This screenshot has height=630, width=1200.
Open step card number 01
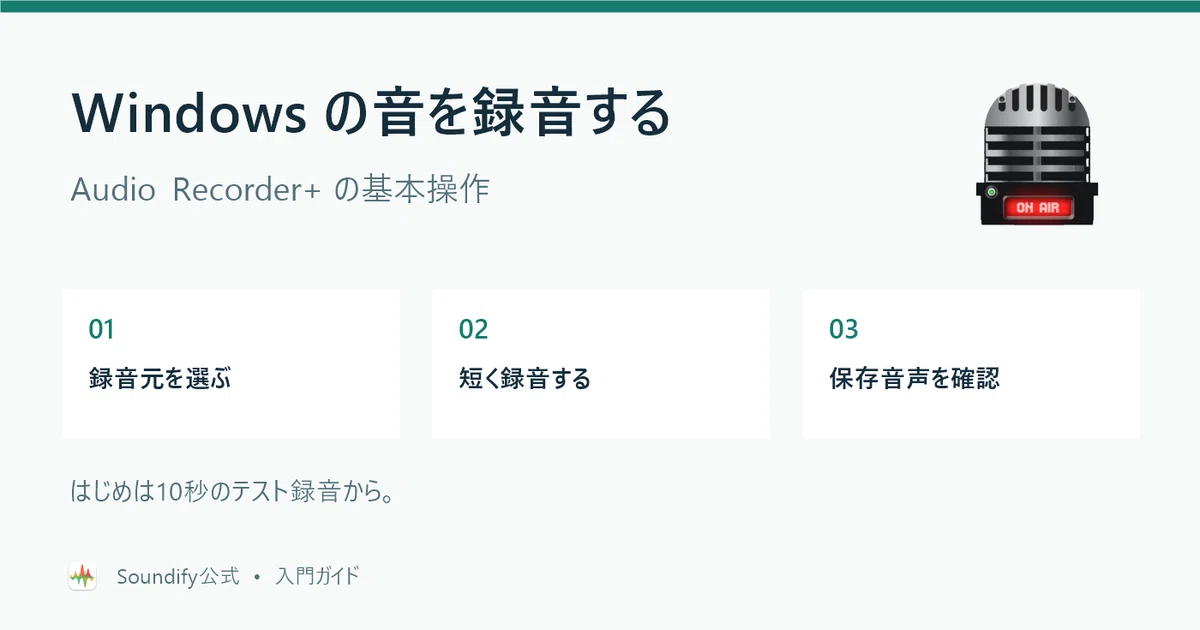231,364
